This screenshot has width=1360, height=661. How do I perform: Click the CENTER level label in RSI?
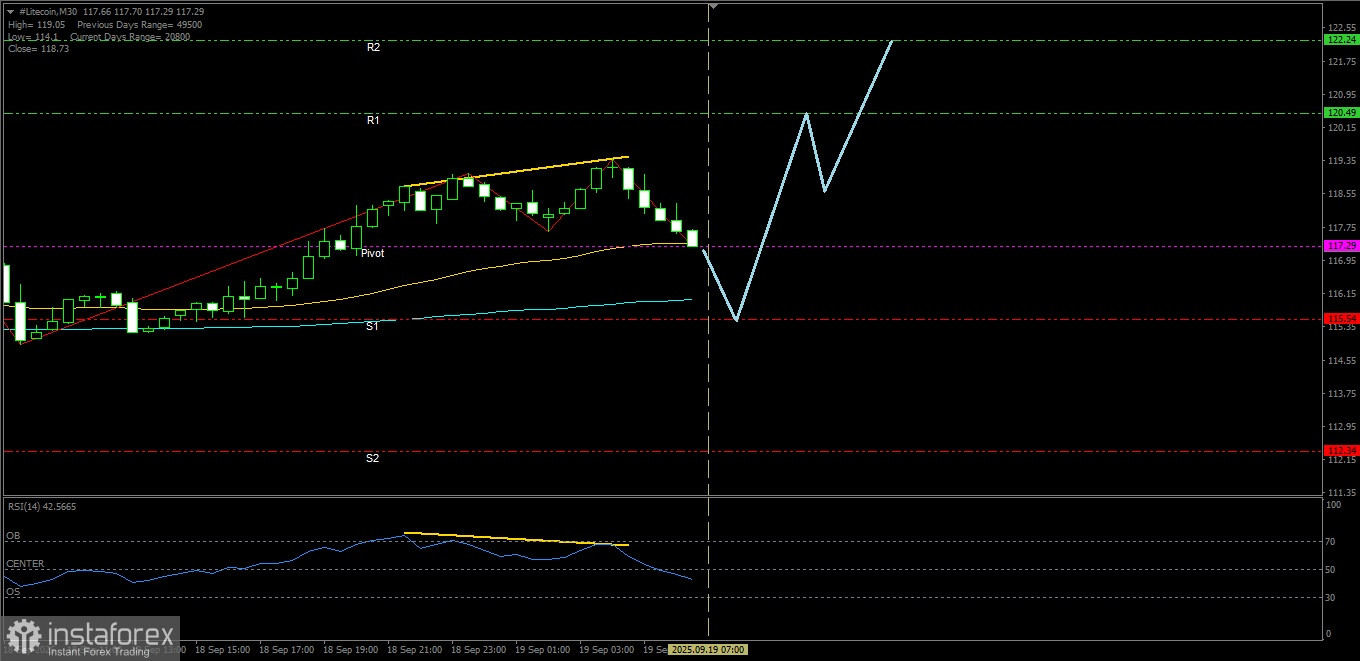24,564
